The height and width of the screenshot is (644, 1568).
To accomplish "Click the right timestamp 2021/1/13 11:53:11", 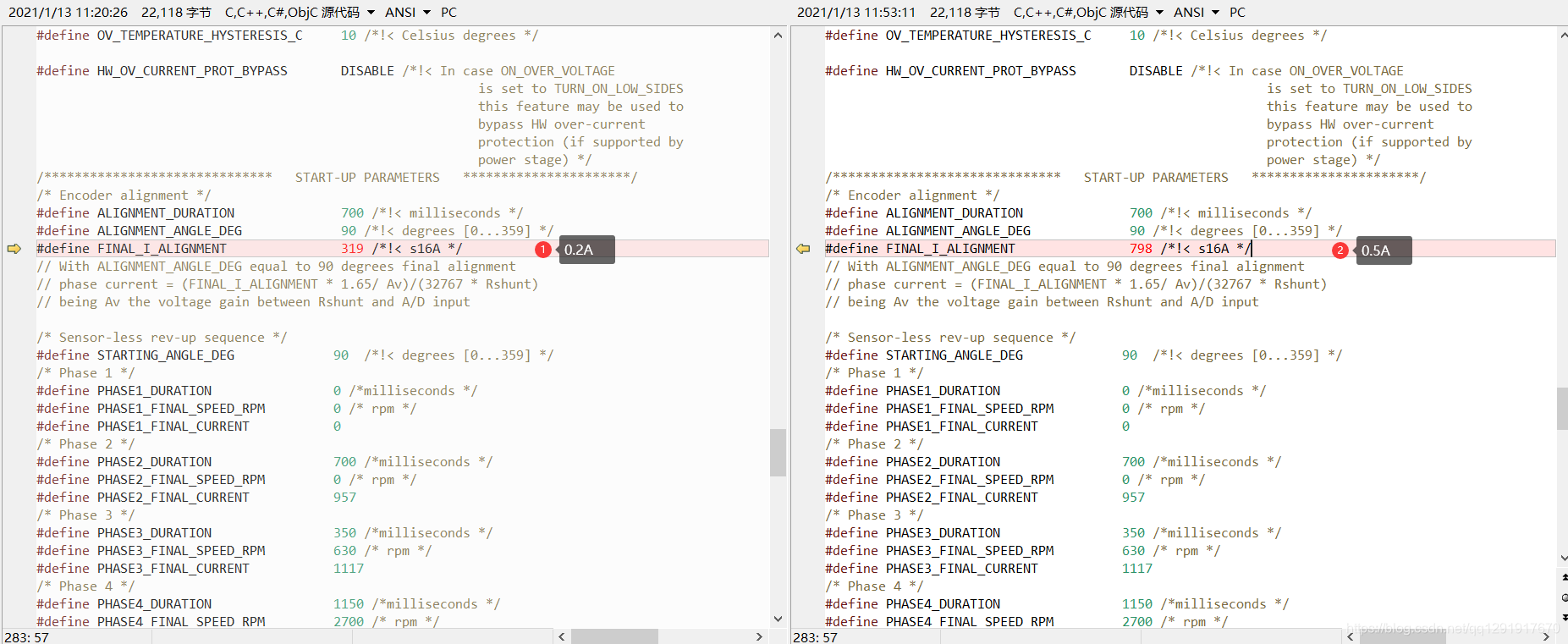I will (856, 12).
